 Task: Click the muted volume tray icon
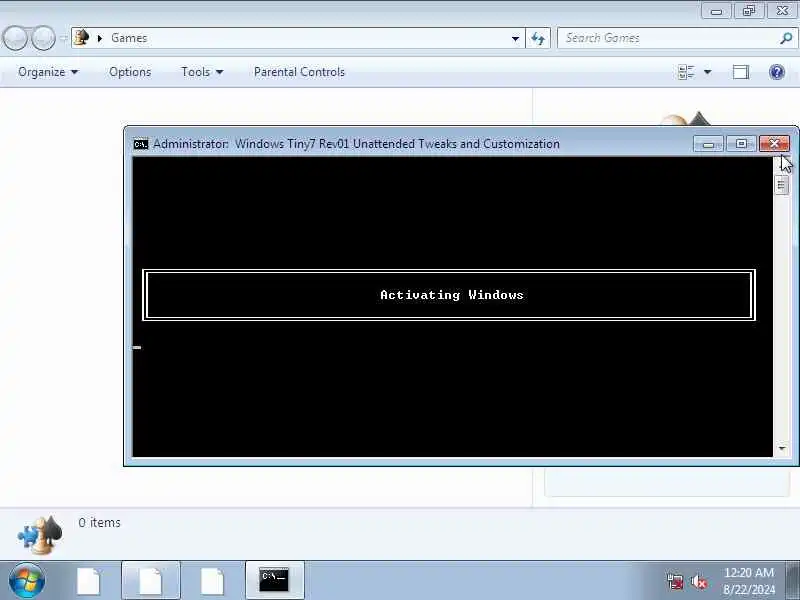click(698, 581)
